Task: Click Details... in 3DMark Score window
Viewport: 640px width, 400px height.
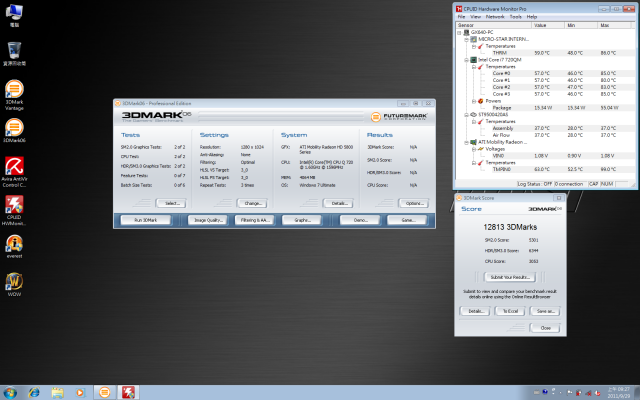Action: pyautogui.click(x=476, y=311)
